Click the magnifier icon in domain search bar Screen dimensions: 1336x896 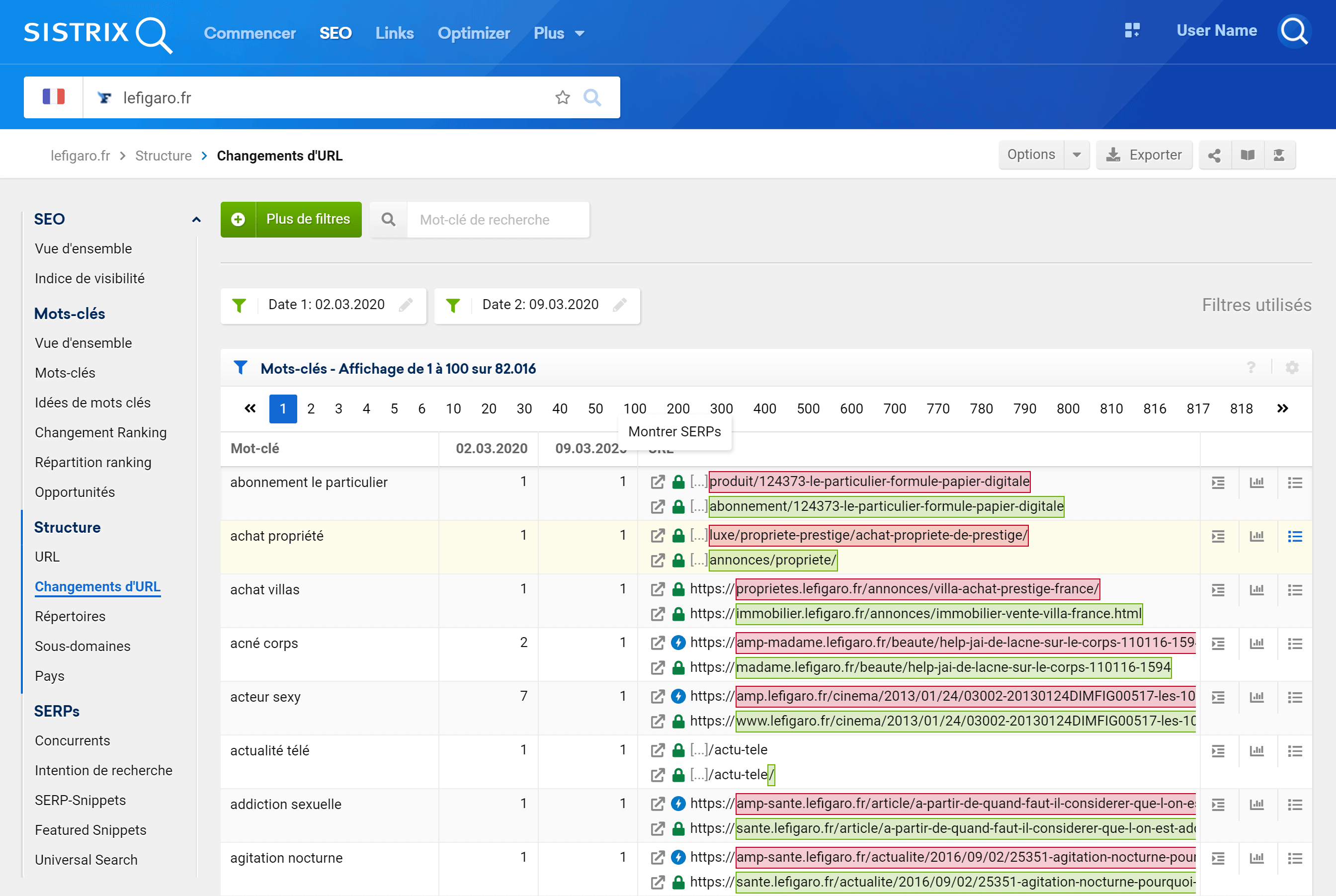[592, 98]
